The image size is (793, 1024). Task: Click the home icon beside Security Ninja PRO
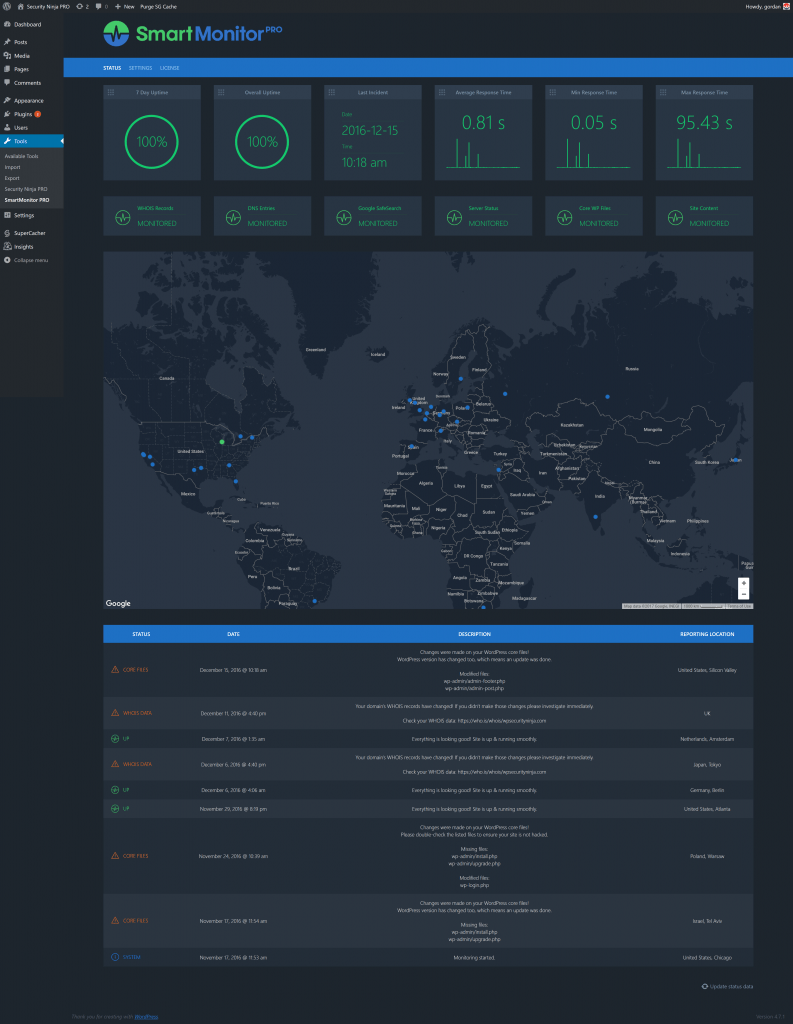20,7
